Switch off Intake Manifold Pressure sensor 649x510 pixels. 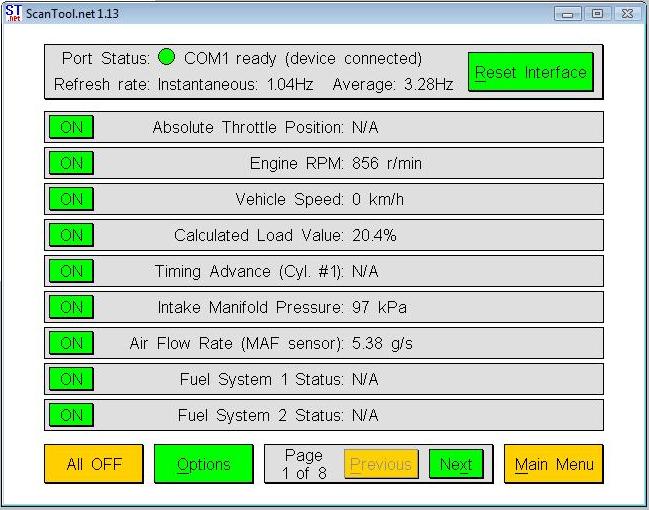(71, 307)
